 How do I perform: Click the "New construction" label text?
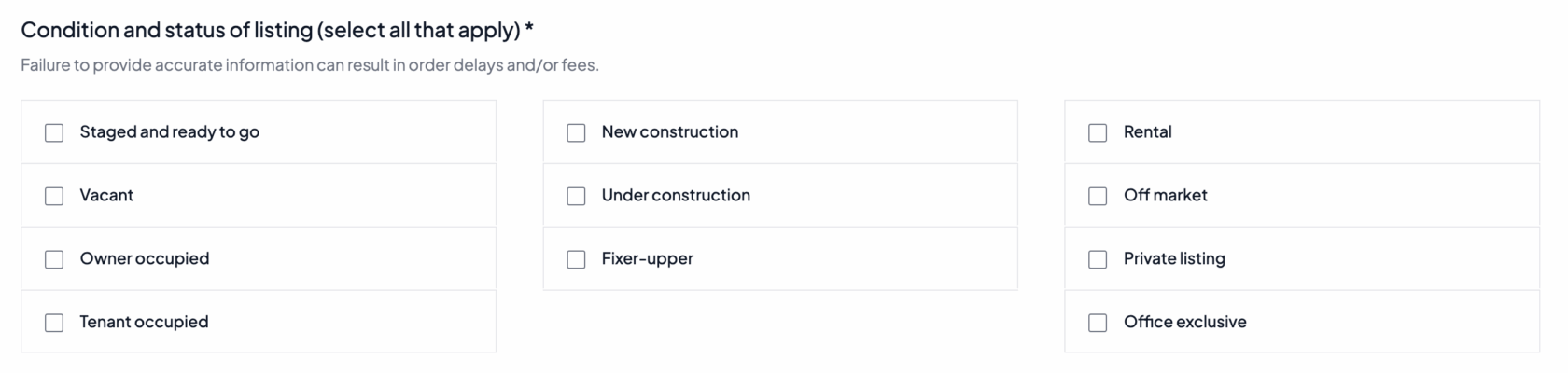[669, 132]
